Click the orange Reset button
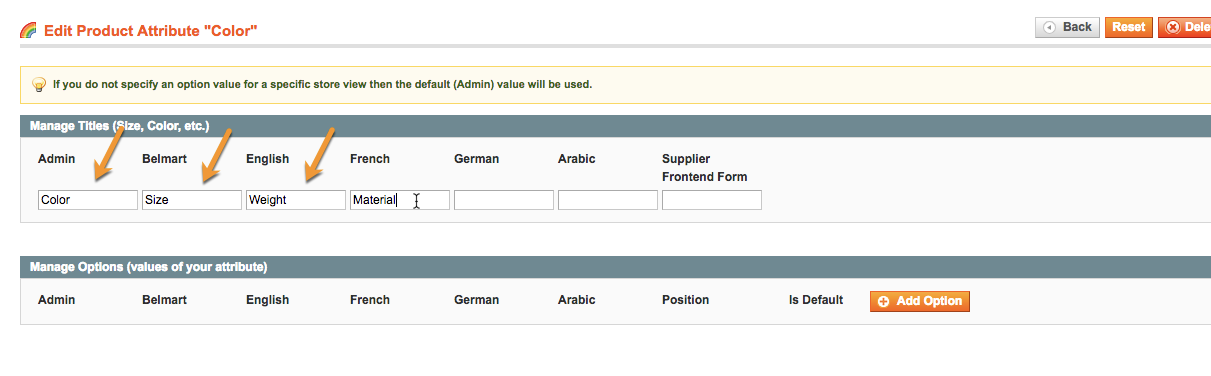Screen dimensions: 1211x376 (x=1129, y=27)
